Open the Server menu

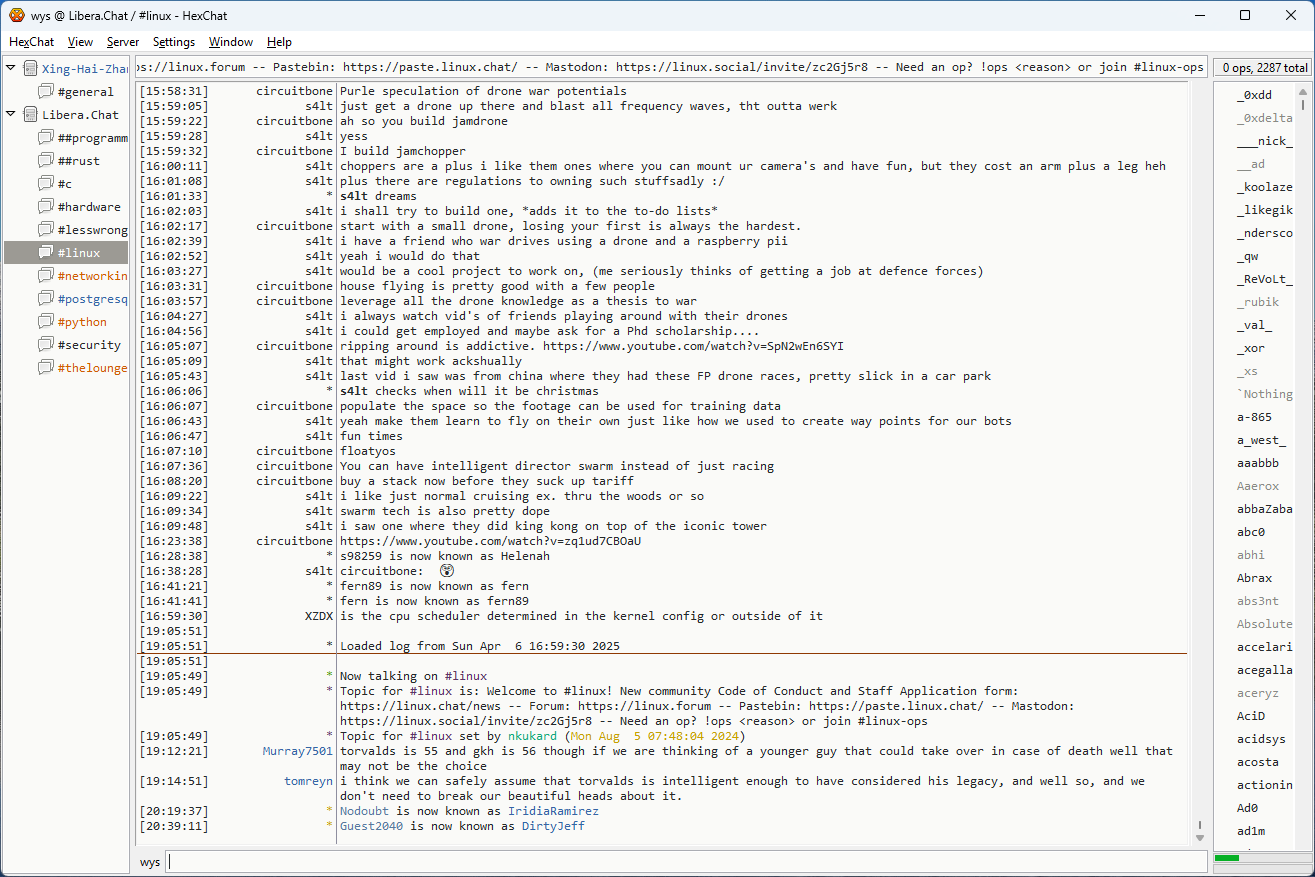click(123, 42)
